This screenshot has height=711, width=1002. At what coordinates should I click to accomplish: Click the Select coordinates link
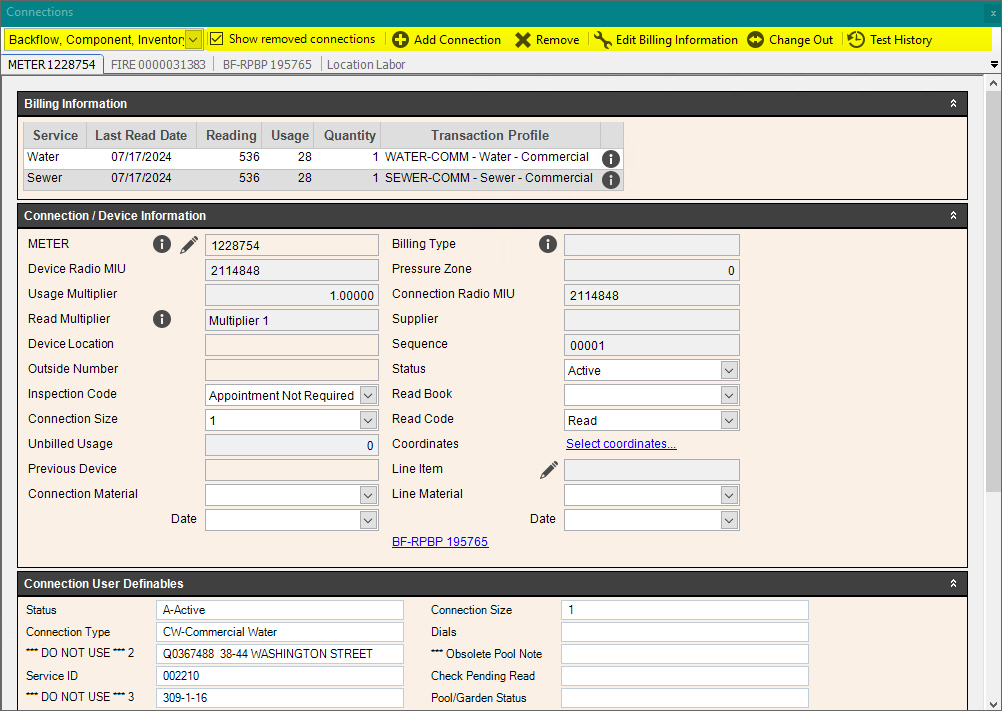click(621, 444)
